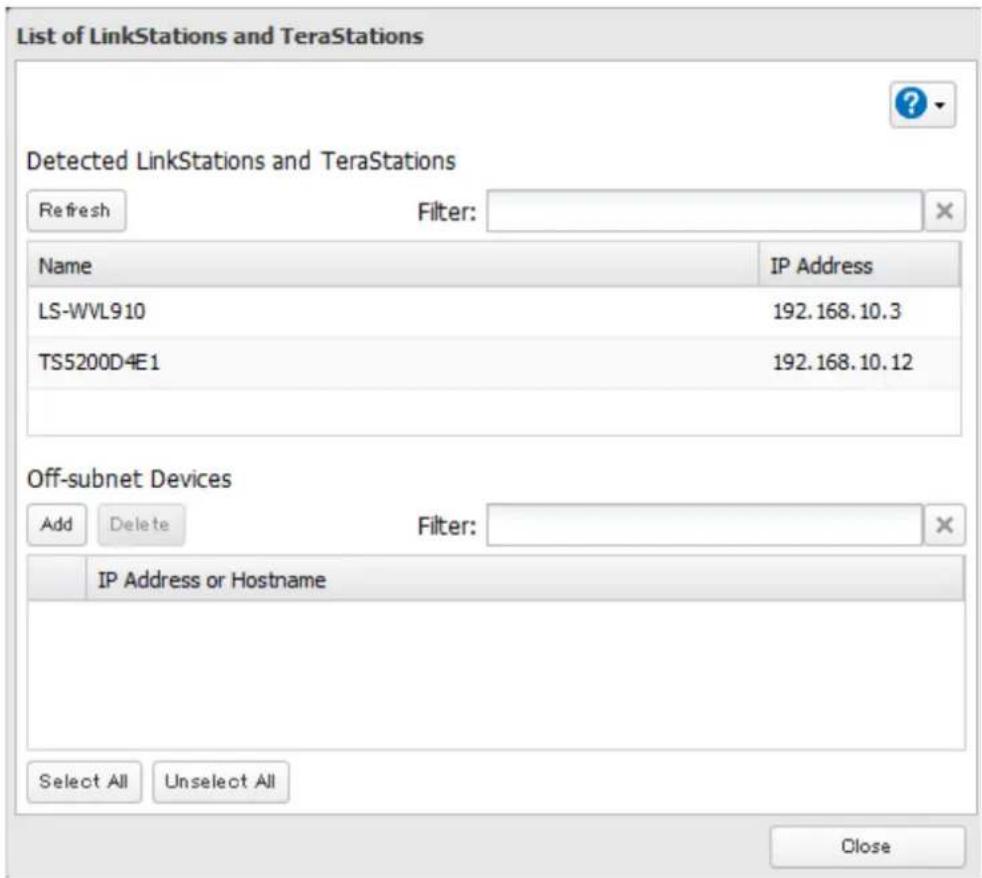982x878 pixels.
Task: Focus the Detected devices Filter field
Action: pyautogui.click(x=704, y=211)
